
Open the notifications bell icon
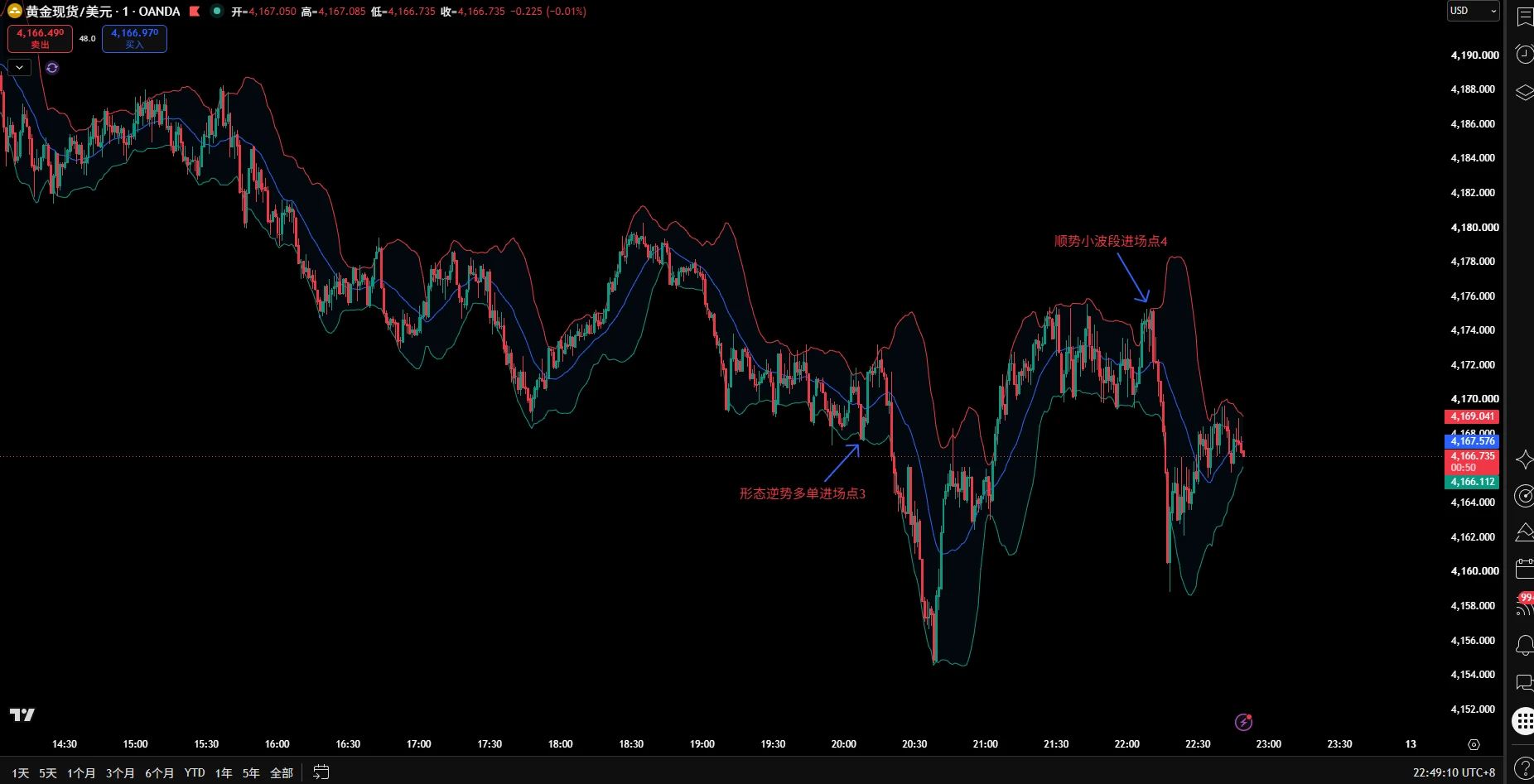[x=1524, y=645]
